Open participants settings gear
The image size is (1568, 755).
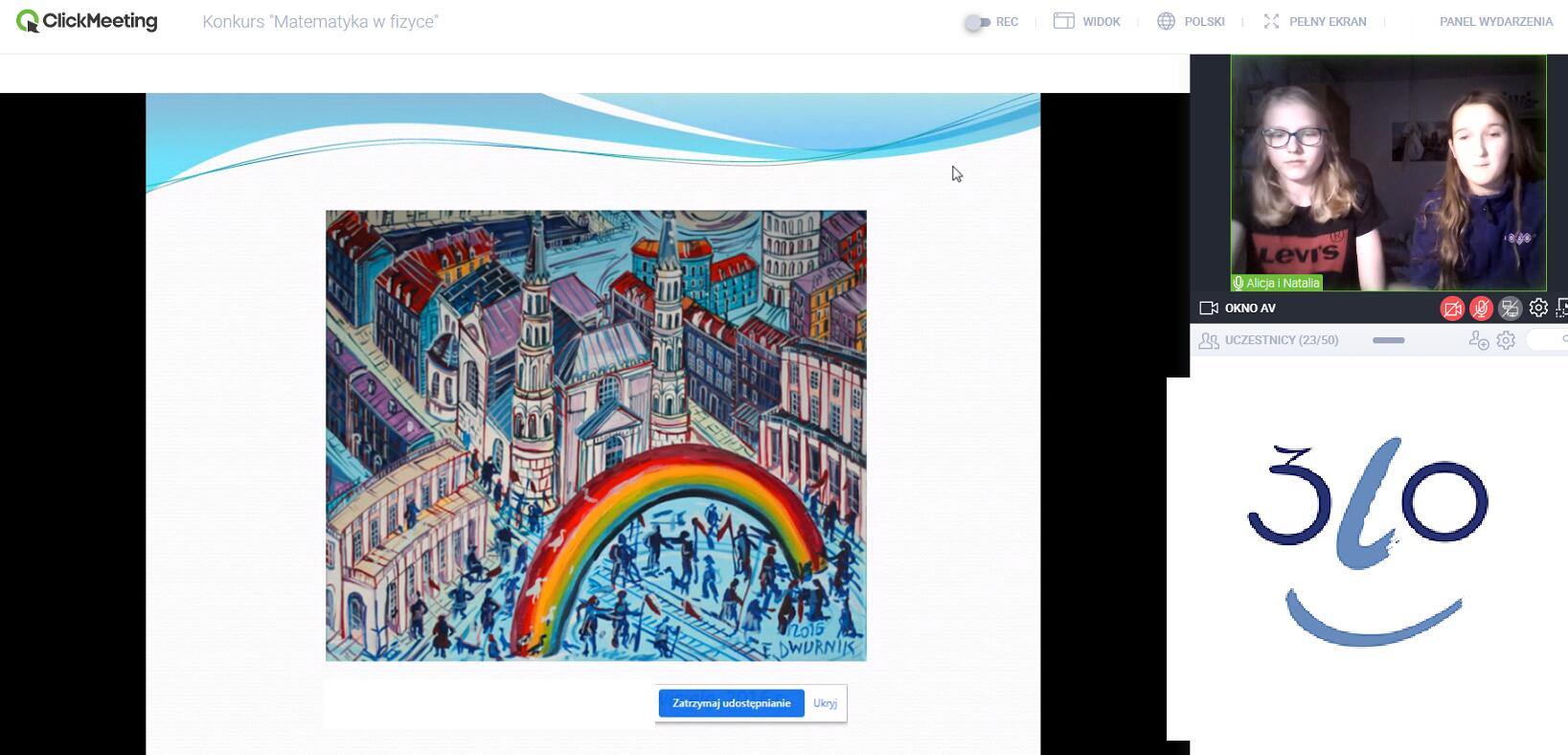[x=1506, y=340]
